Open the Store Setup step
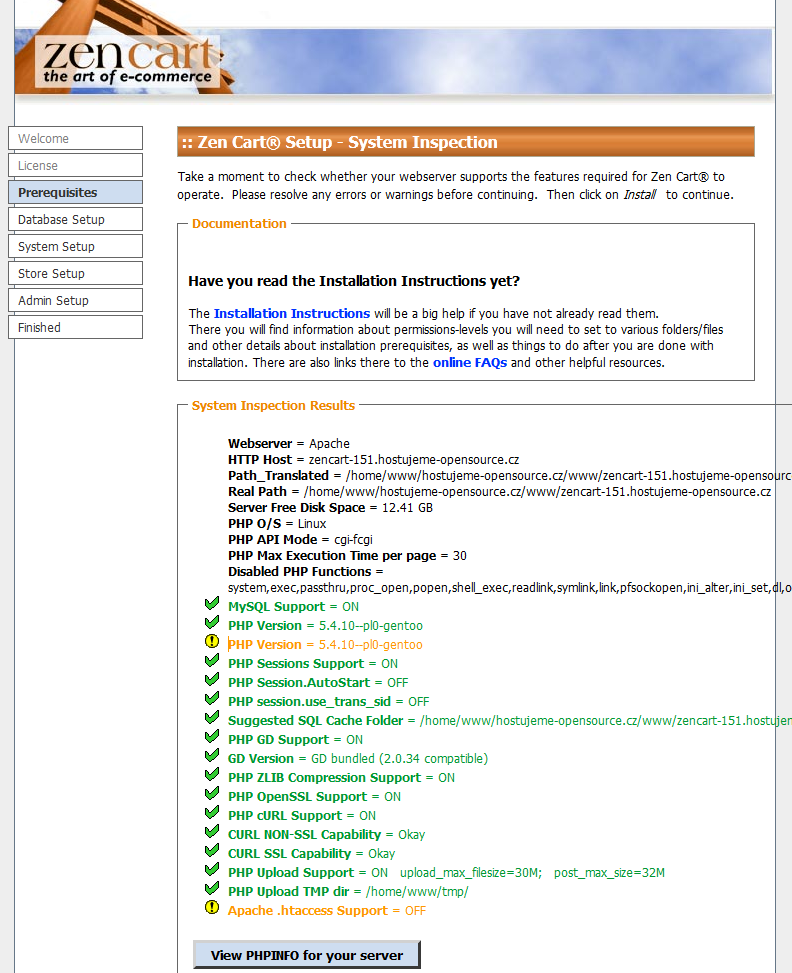The image size is (792, 973). click(75, 274)
